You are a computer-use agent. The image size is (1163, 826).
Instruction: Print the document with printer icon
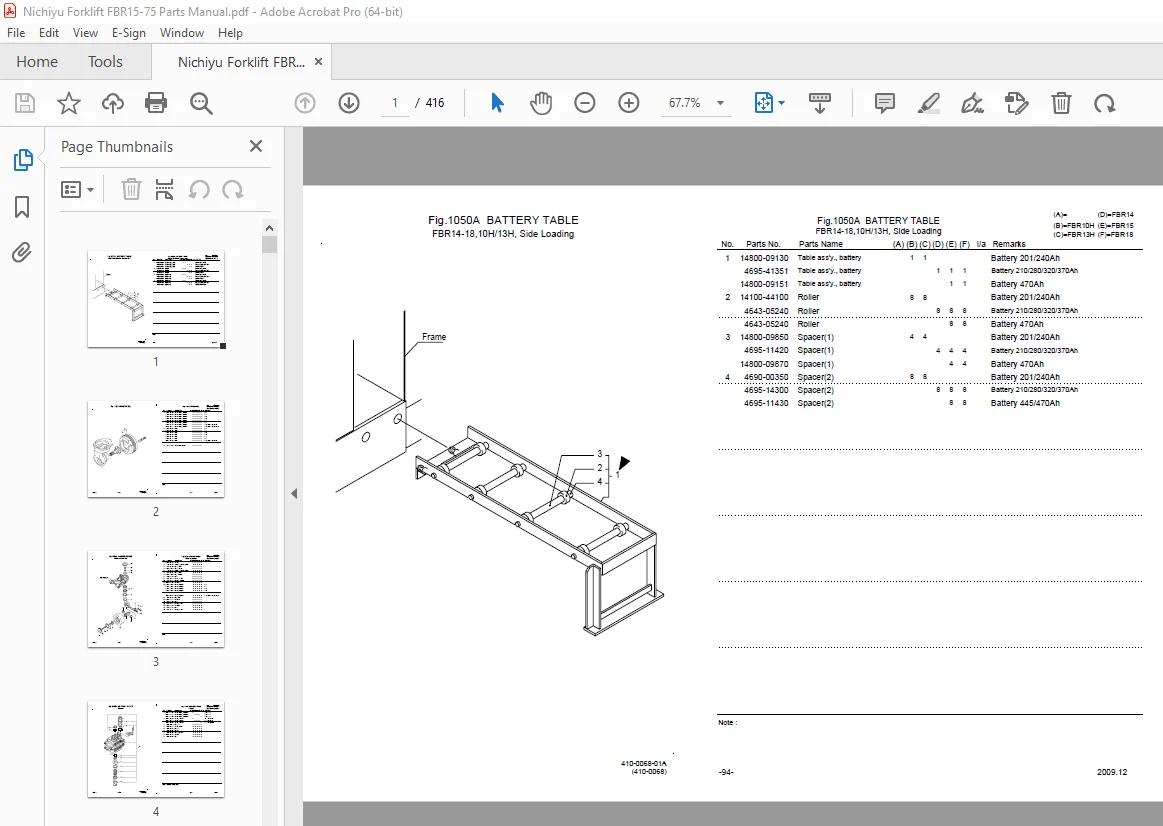point(156,103)
